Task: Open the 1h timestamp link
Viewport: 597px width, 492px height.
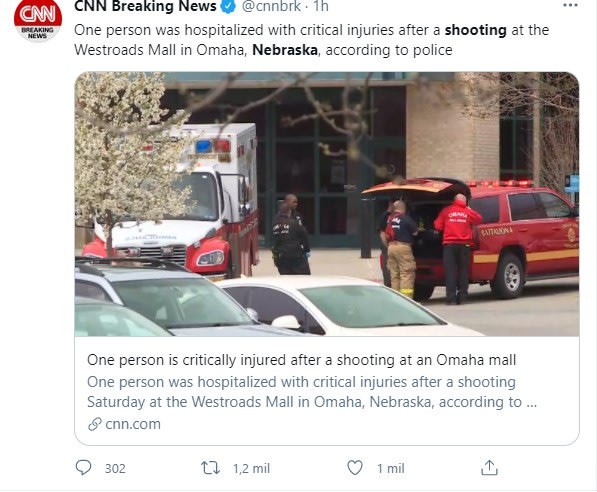Action: pos(321,6)
